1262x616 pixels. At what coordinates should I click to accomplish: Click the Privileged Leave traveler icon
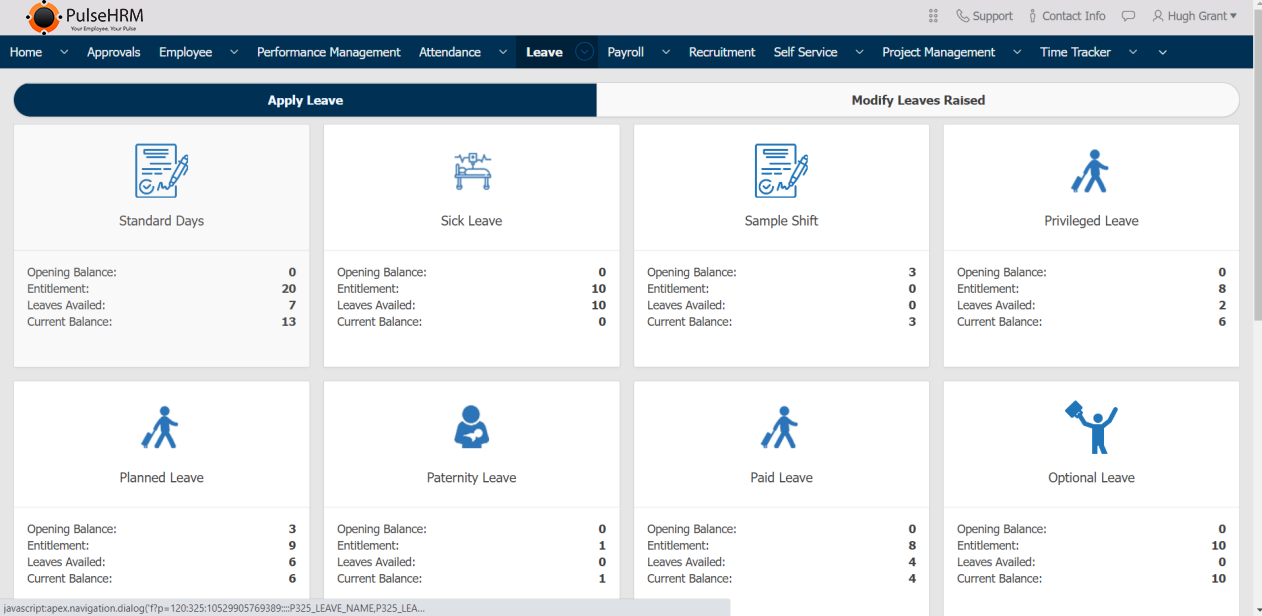coord(1091,171)
